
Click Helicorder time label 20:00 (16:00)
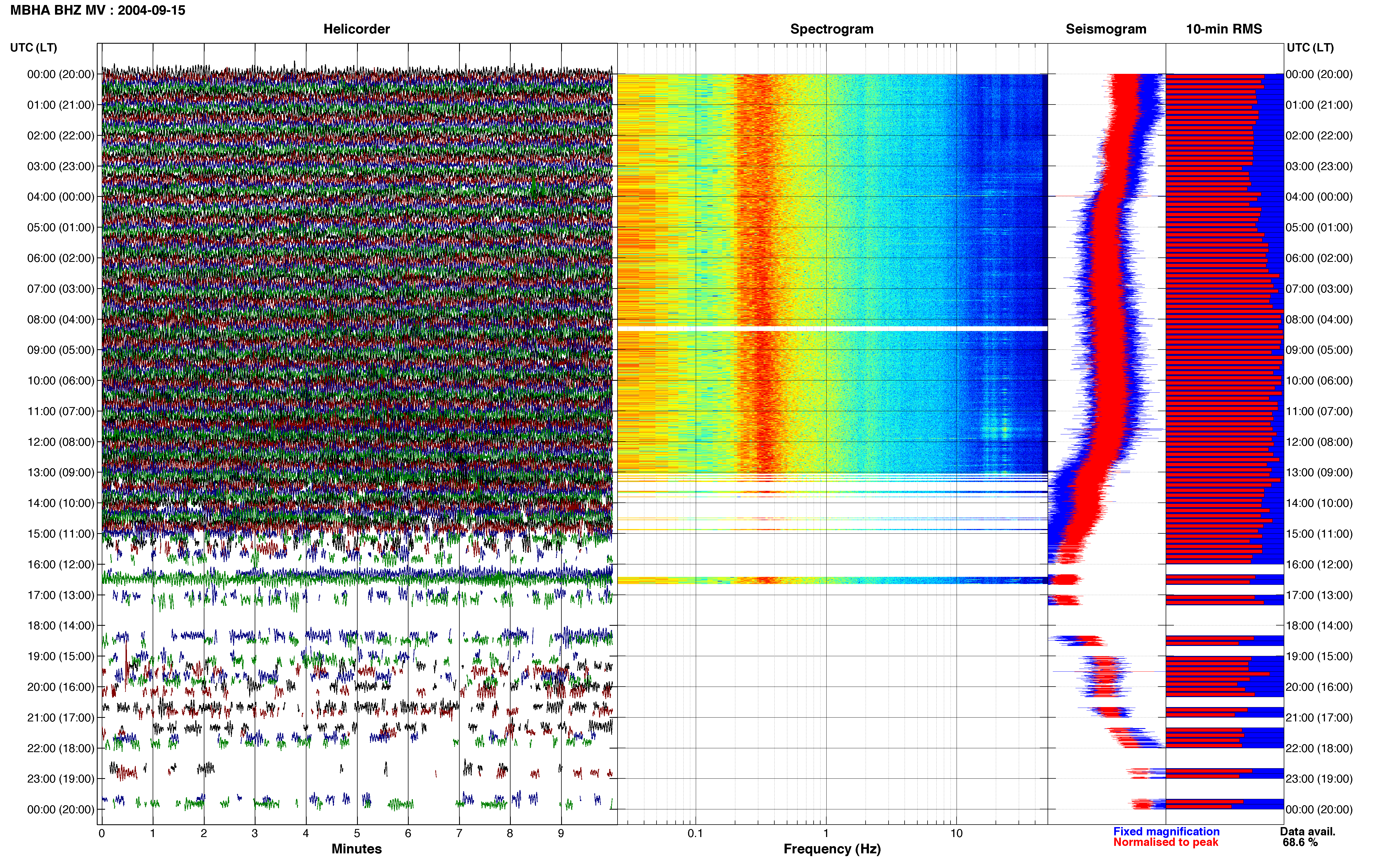click(x=61, y=687)
